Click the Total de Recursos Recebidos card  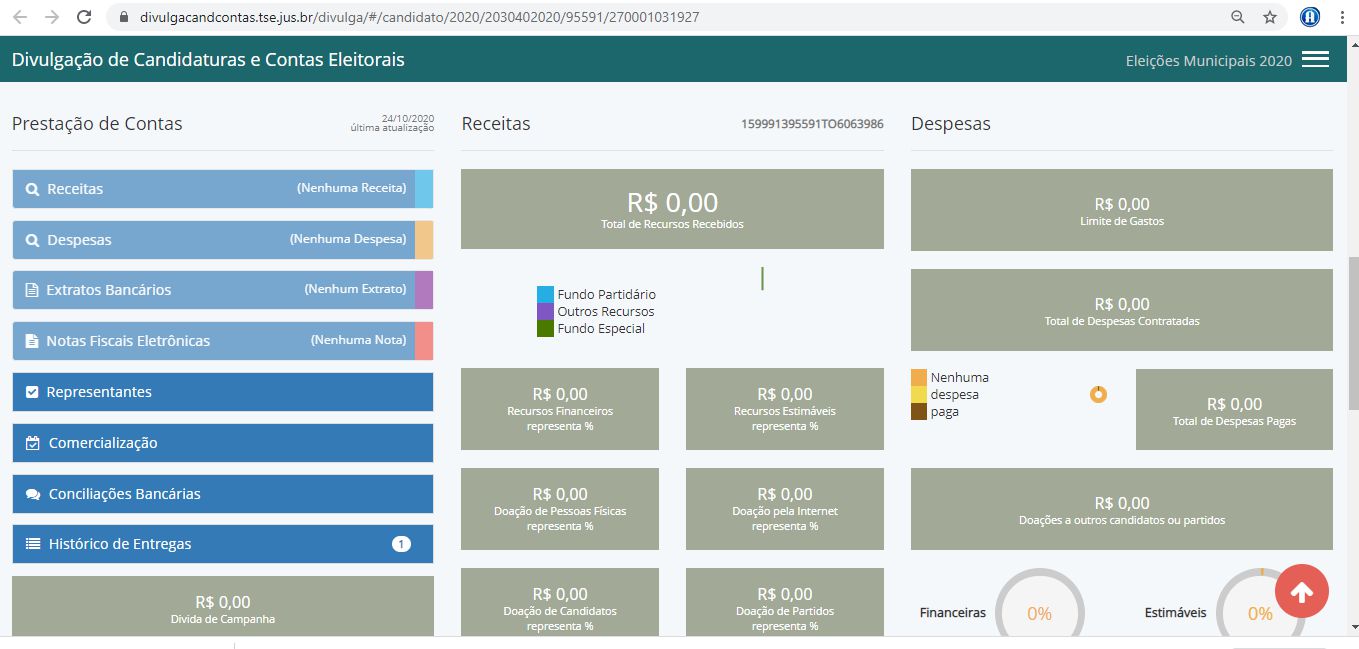672,209
